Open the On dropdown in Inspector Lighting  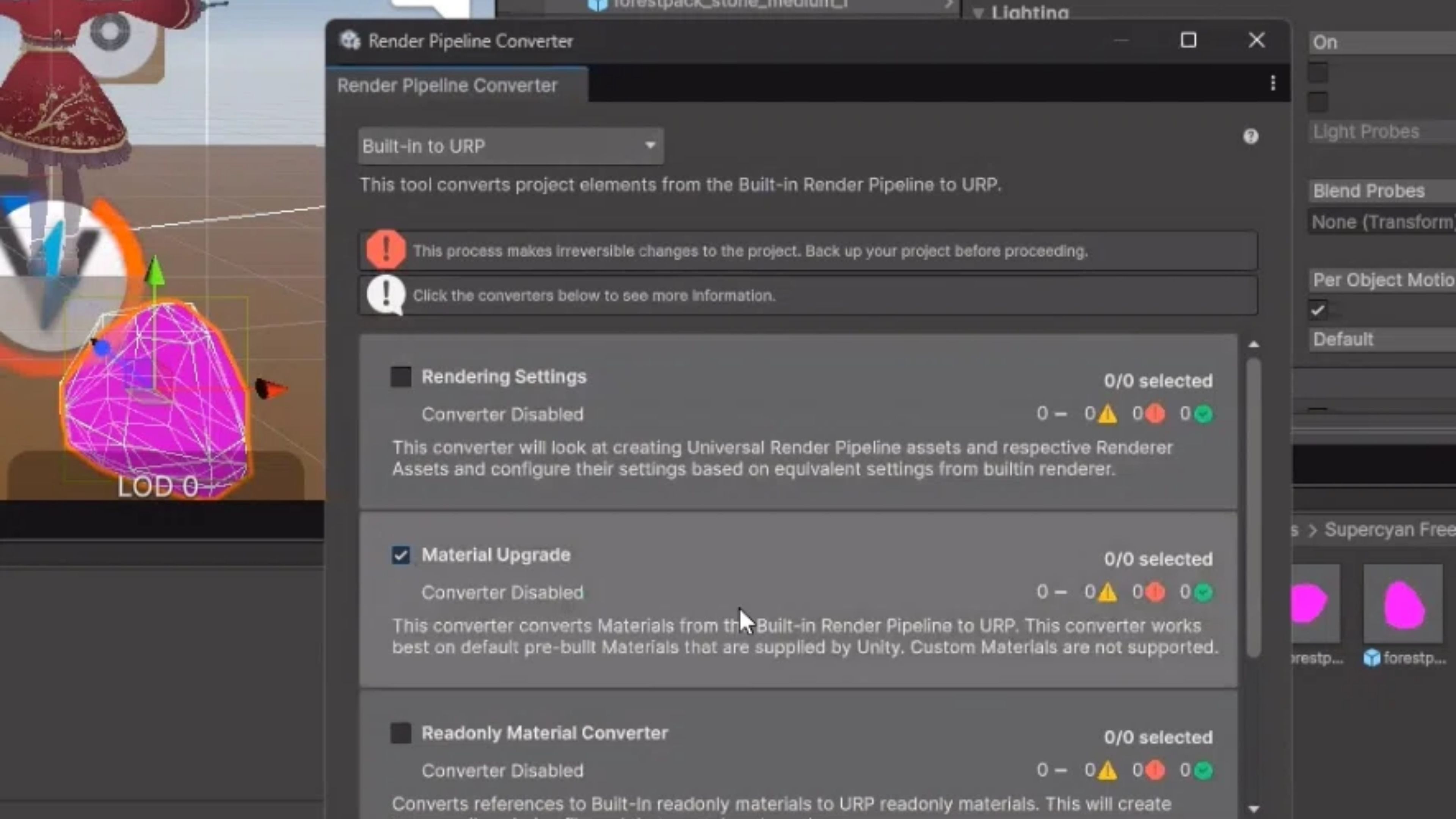pos(1382,42)
